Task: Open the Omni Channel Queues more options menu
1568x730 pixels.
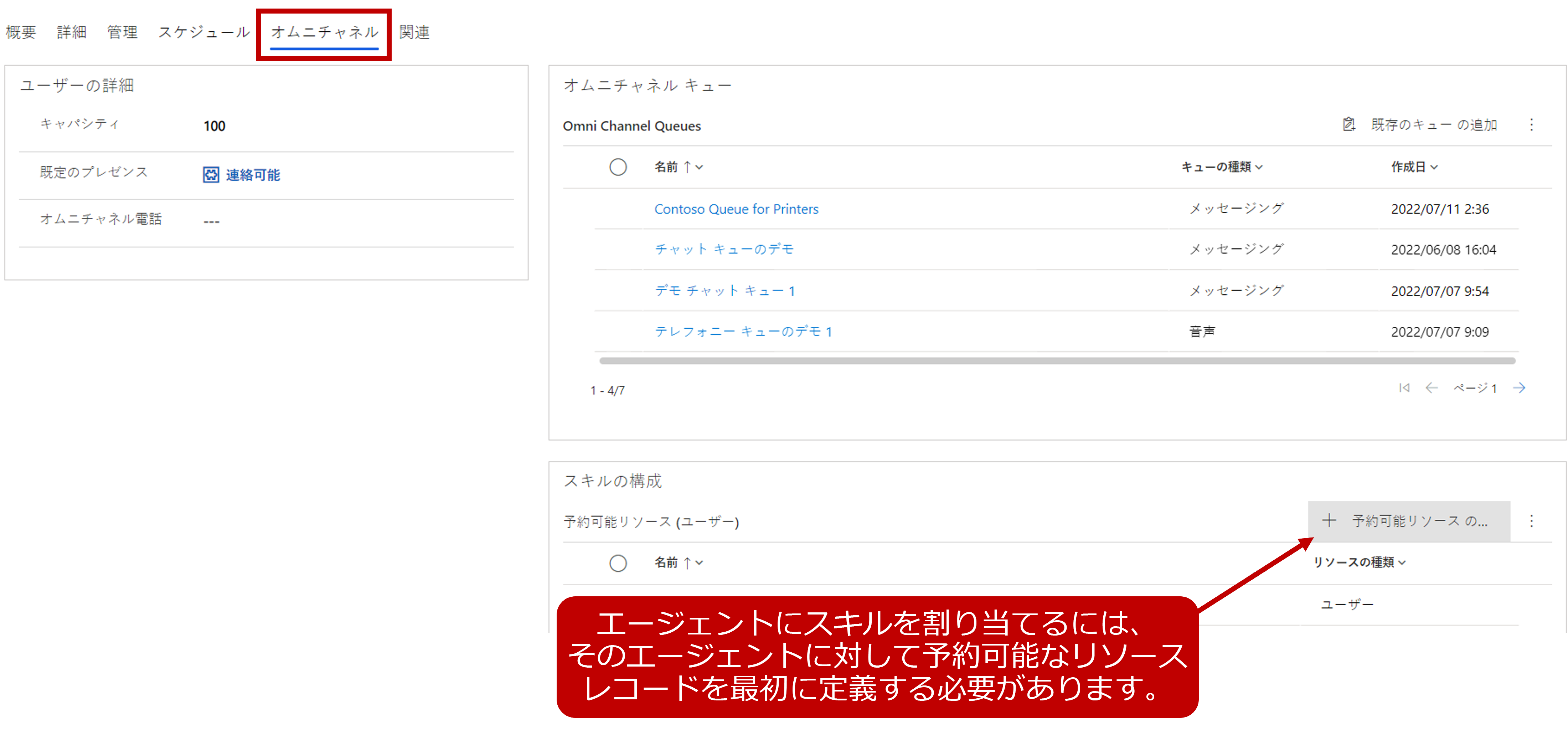Action: [1532, 125]
